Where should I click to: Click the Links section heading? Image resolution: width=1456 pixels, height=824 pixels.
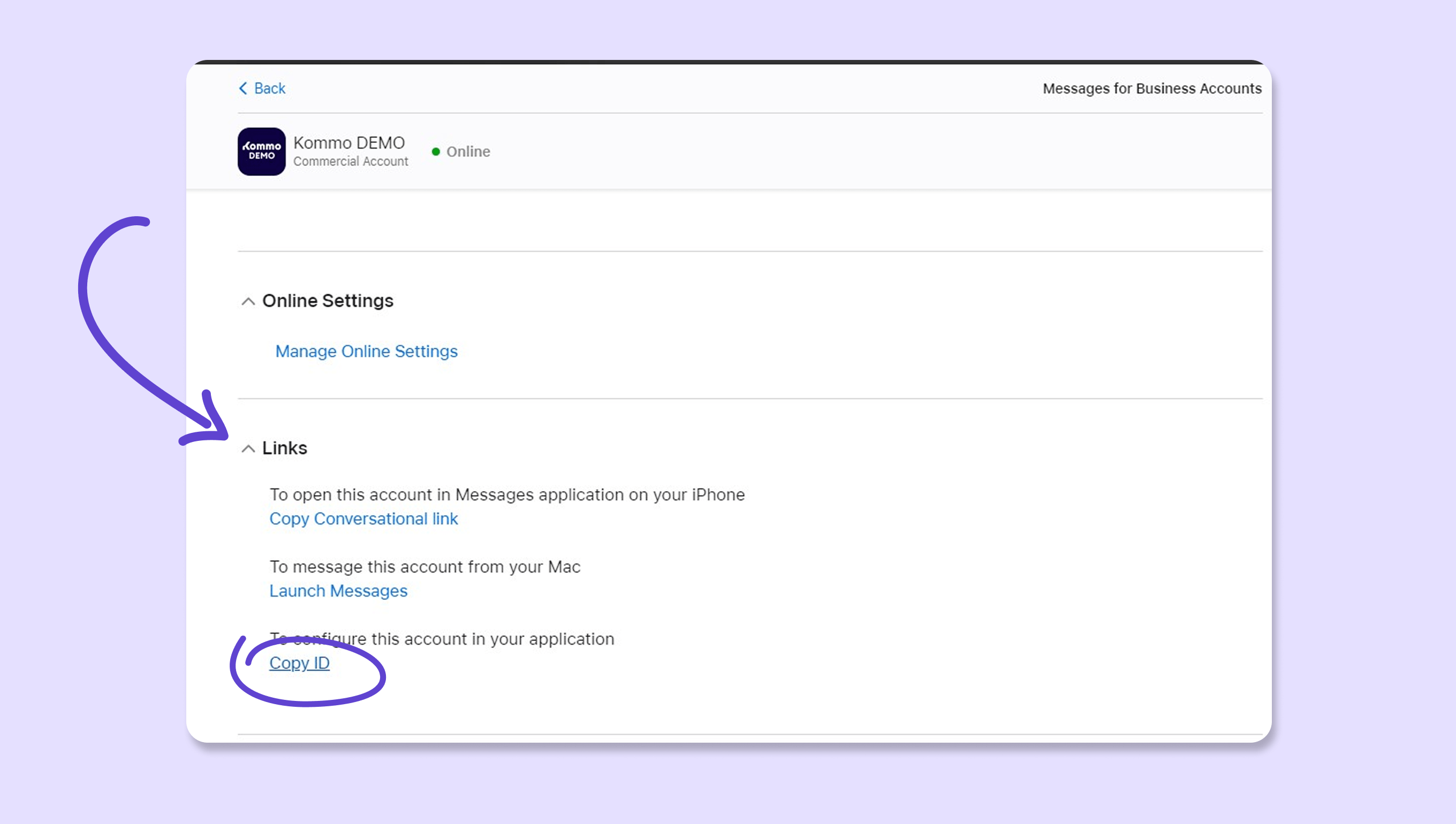click(x=284, y=448)
